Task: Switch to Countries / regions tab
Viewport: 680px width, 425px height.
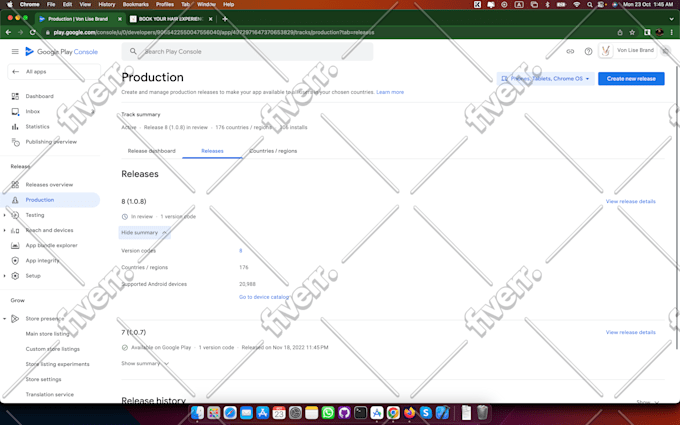Action: point(273,151)
